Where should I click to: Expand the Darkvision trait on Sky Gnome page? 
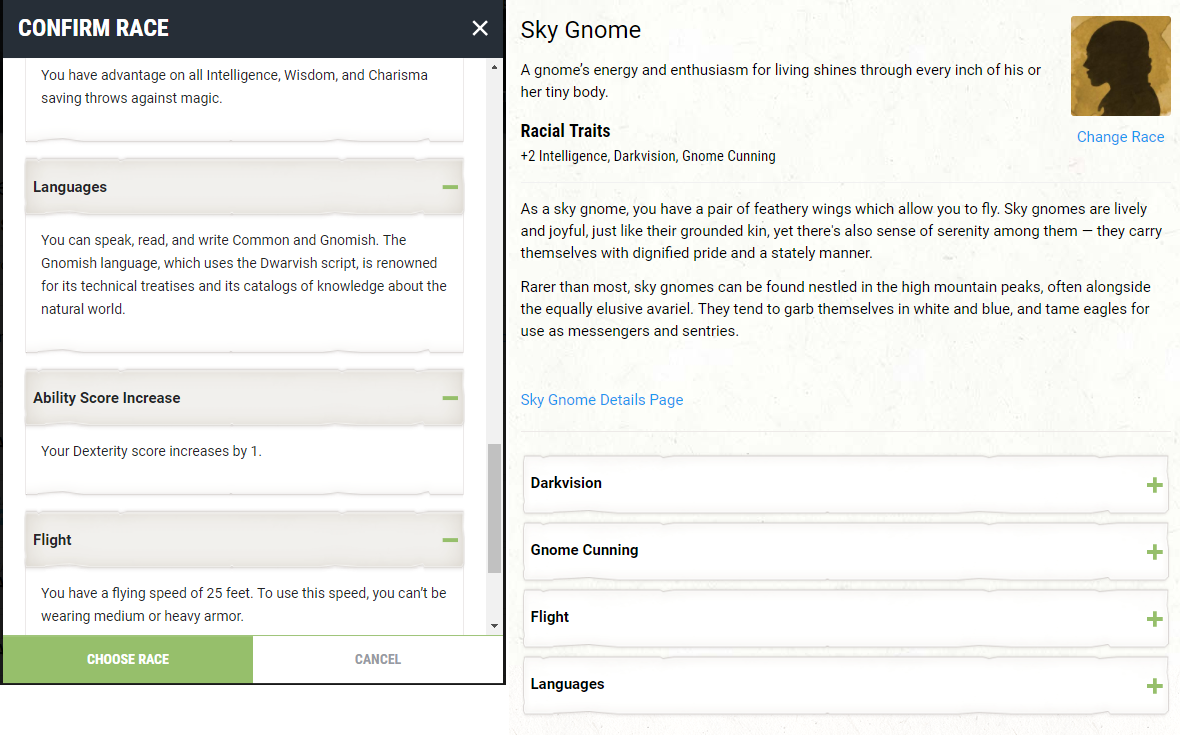pyautogui.click(x=1154, y=485)
